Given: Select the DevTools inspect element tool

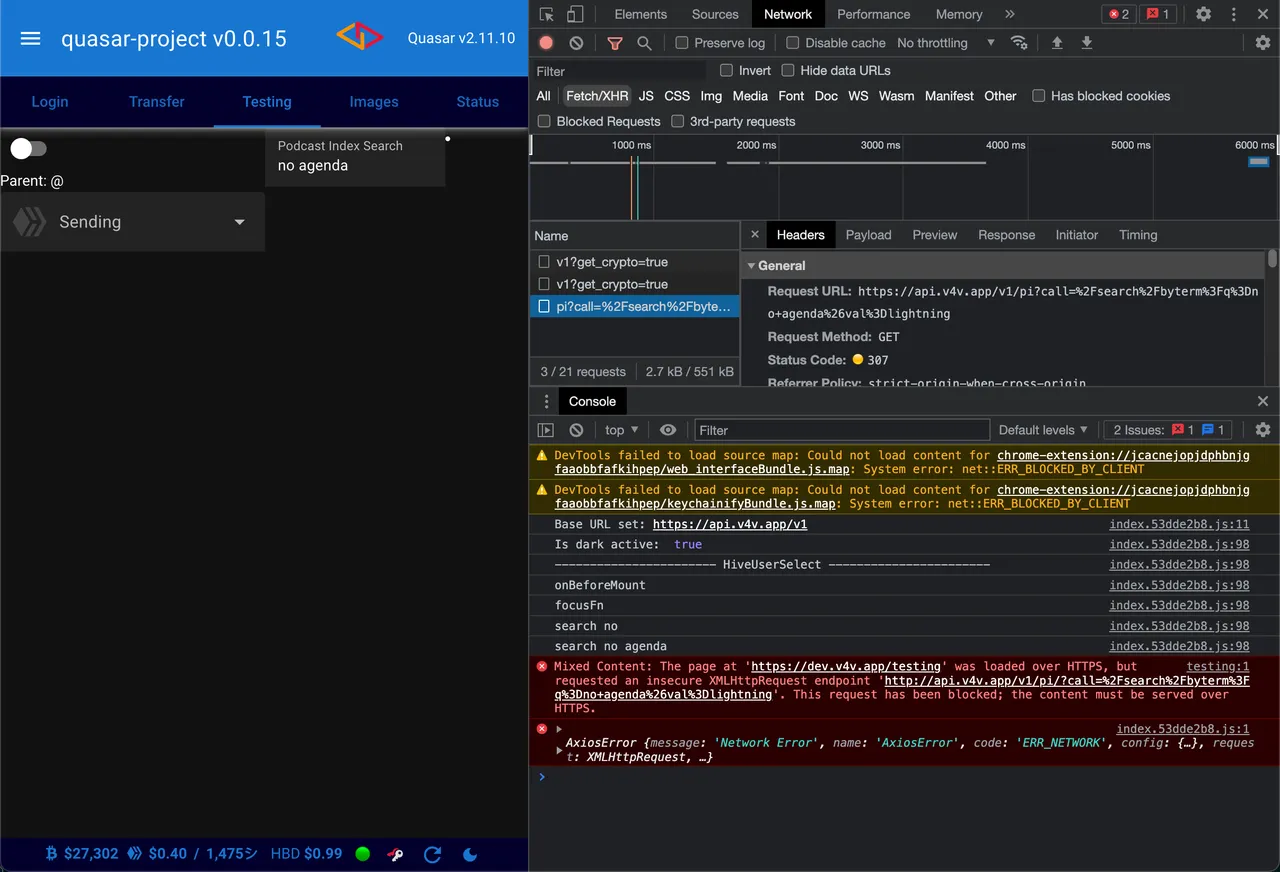Looking at the screenshot, I should (x=546, y=14).
